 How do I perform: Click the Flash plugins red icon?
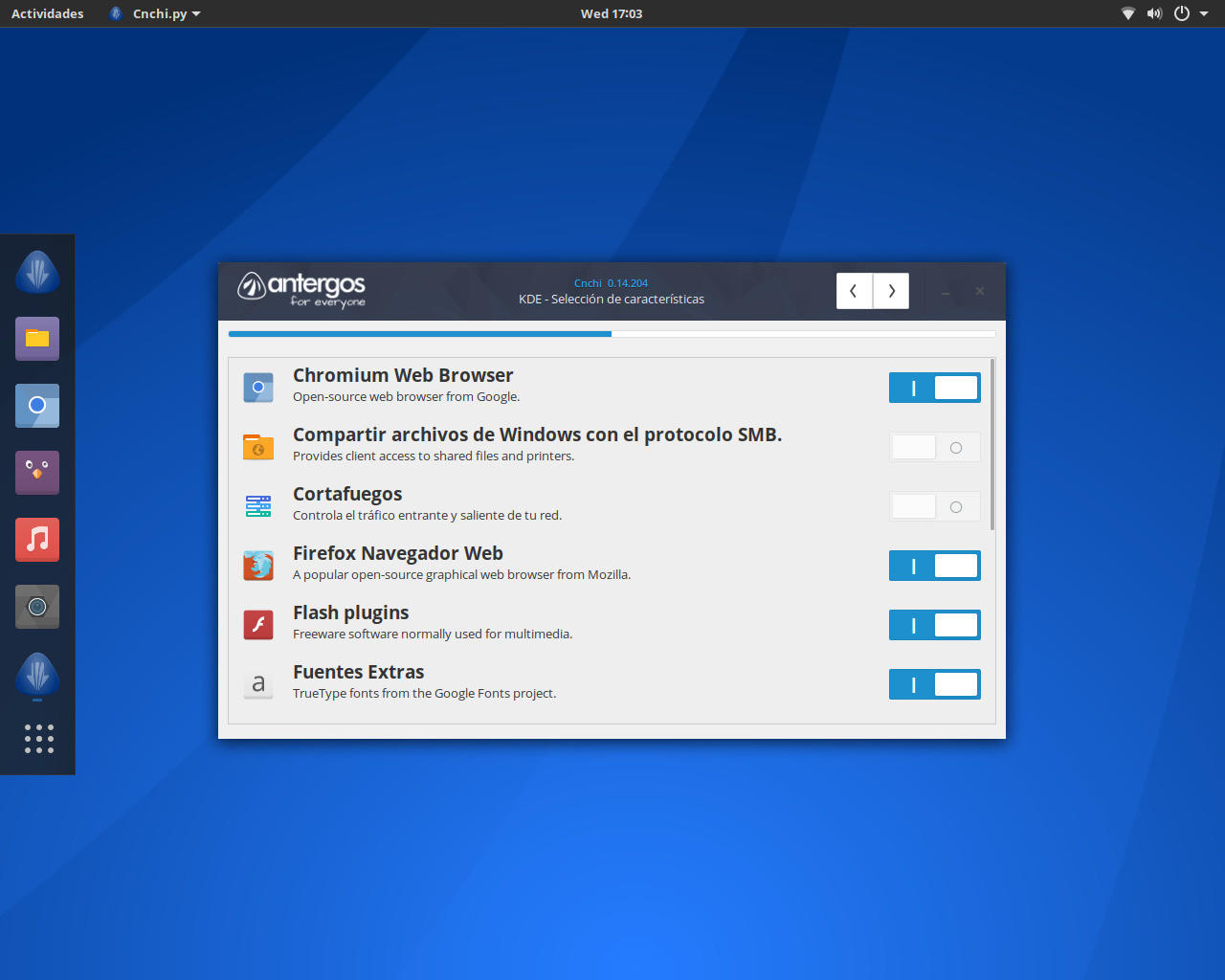258,625
